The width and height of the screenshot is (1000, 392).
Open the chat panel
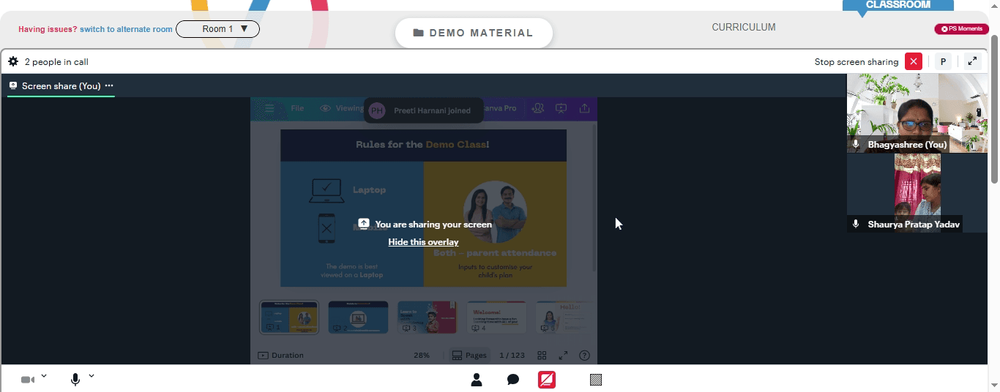(x=513, y=380)
